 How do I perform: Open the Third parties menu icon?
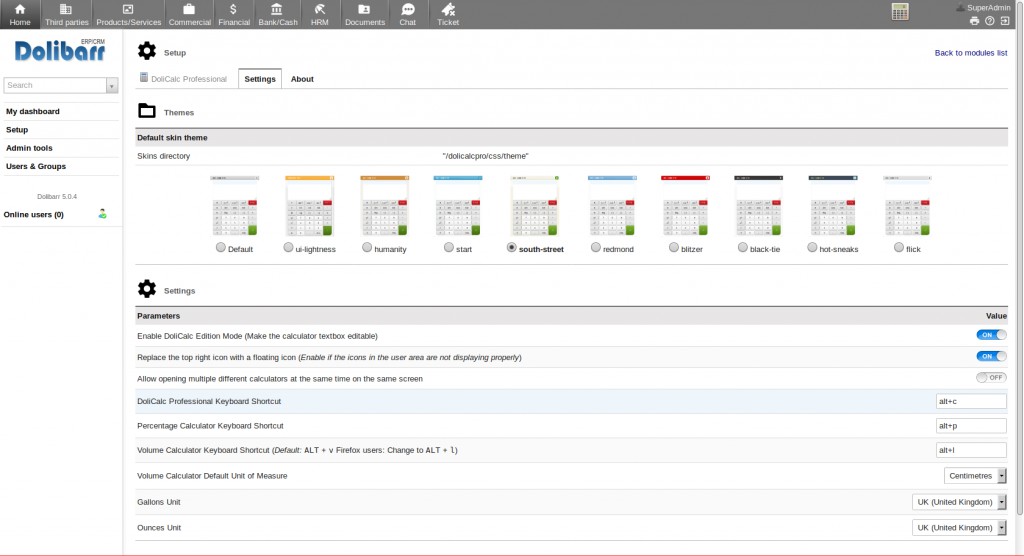click(66, 10)
